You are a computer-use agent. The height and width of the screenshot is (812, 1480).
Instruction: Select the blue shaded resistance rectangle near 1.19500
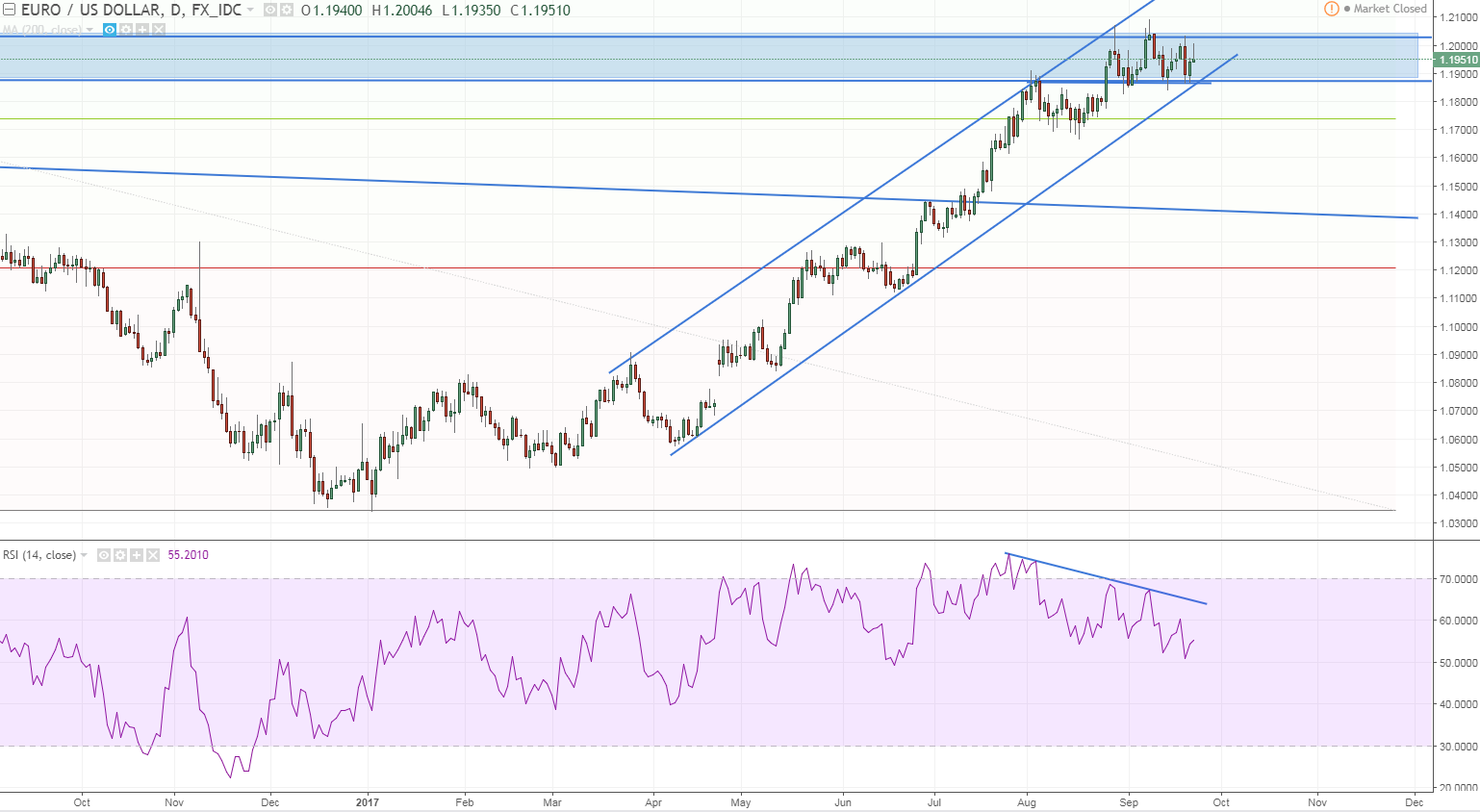pos(709,58)
